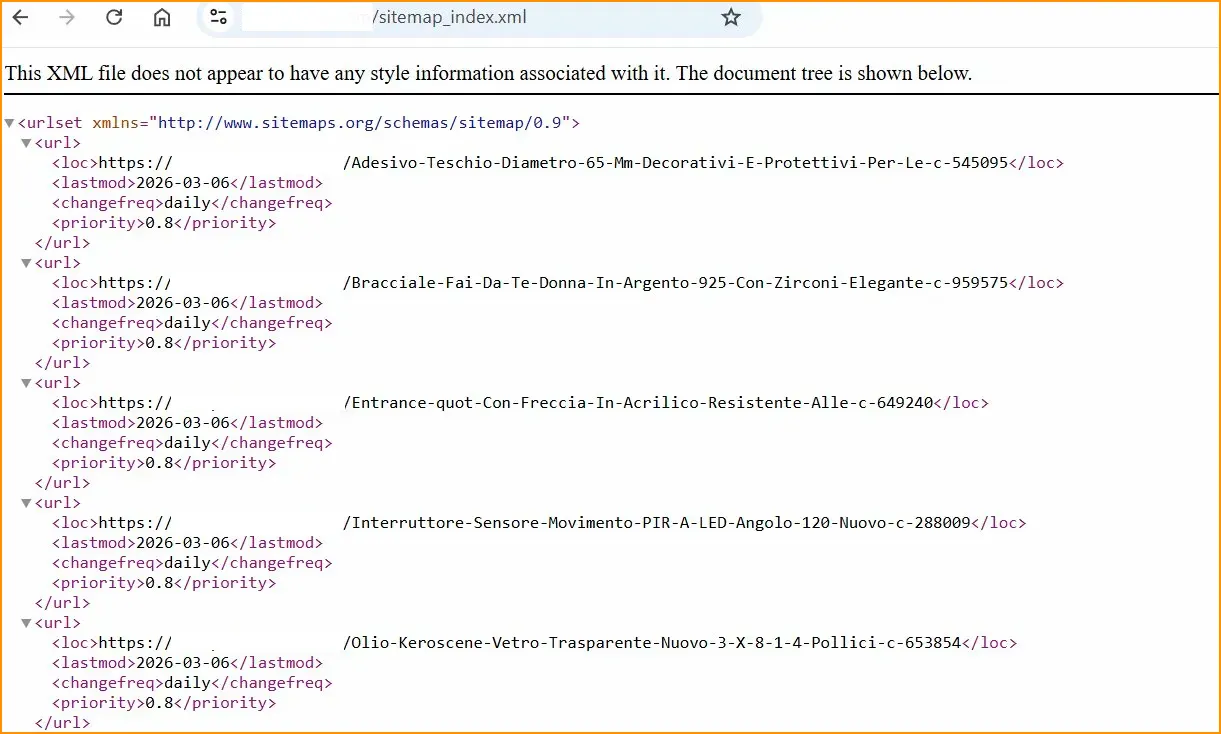Collapse the first url entry
This screenshot has width=1221, height=734.
26,142
